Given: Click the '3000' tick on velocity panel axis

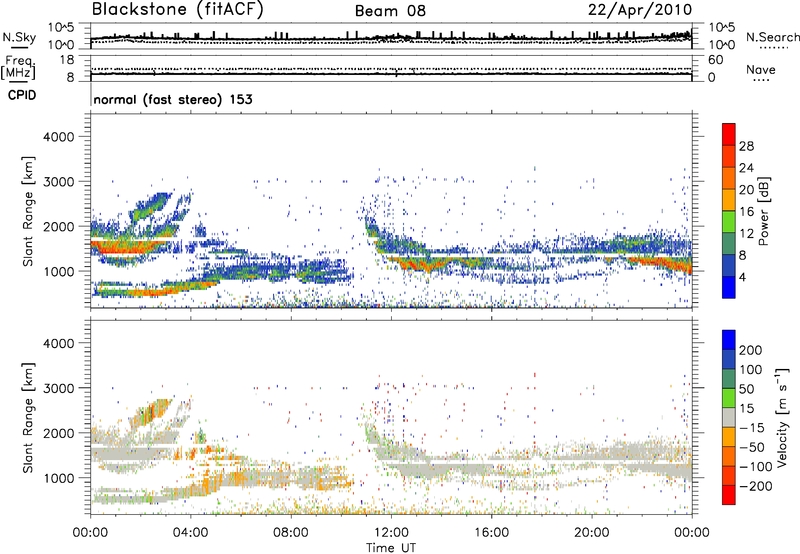Looking at the screenshot, I should click(58, 389).
